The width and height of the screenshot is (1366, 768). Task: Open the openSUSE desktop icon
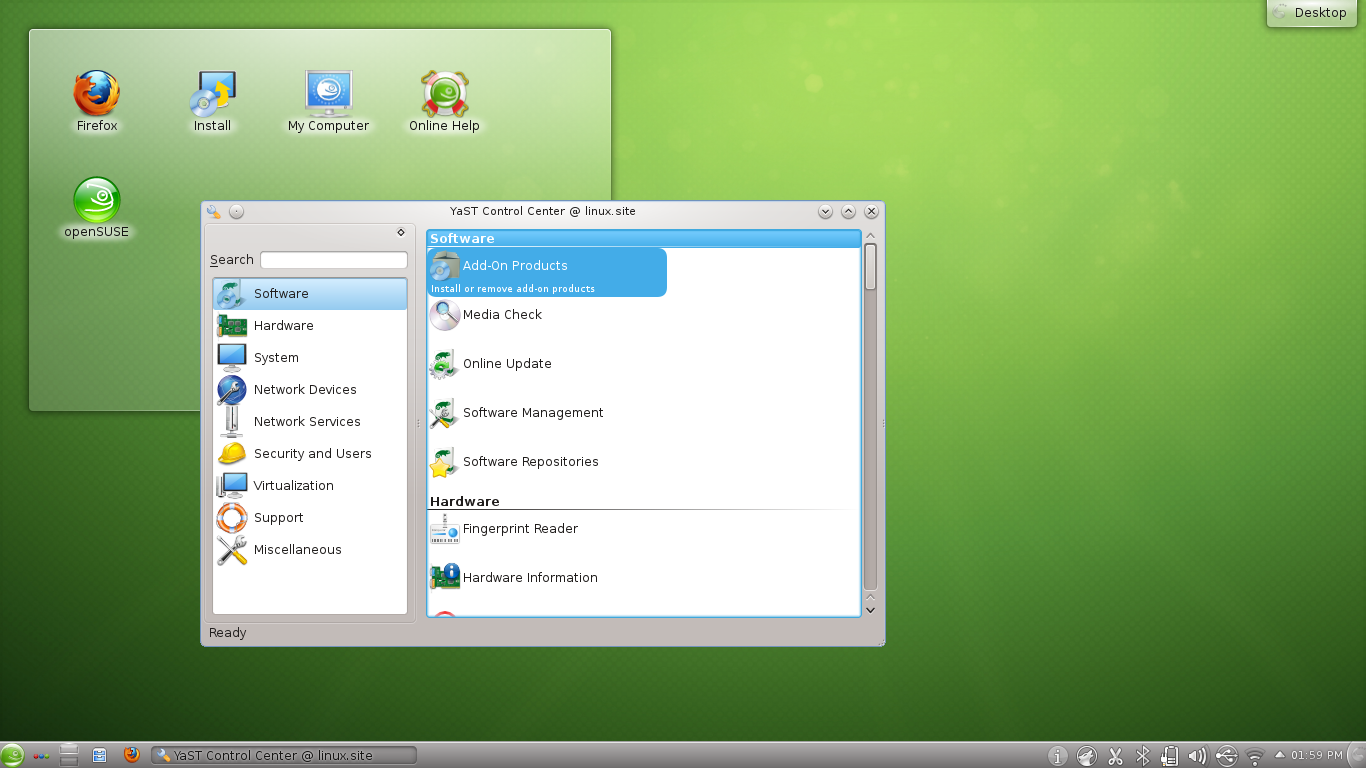97,208
